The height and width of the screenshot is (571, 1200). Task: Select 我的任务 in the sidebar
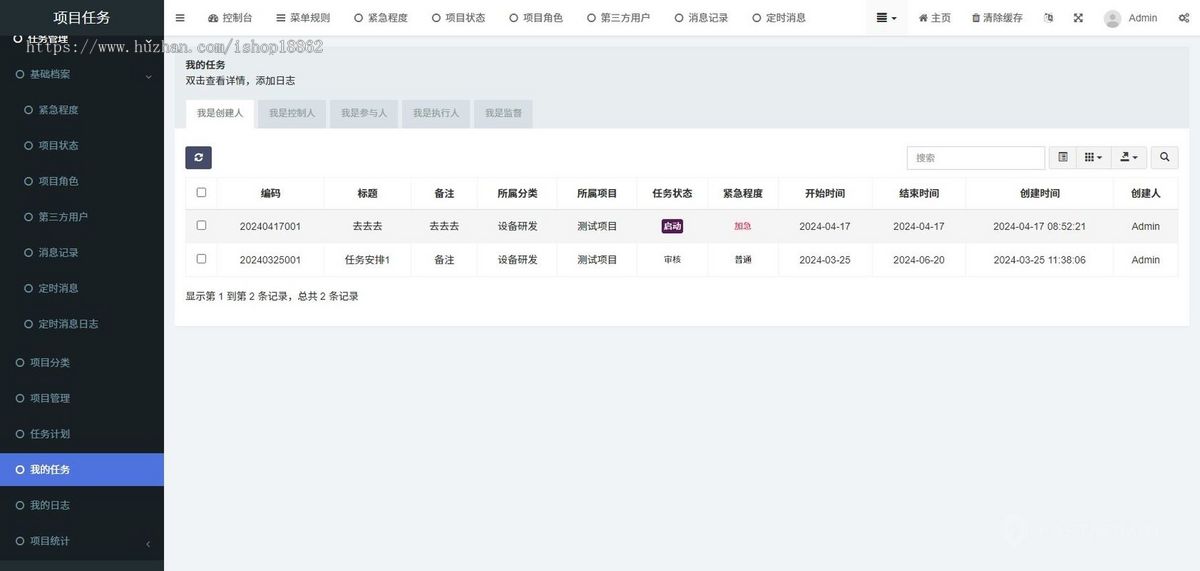(82, 470)
